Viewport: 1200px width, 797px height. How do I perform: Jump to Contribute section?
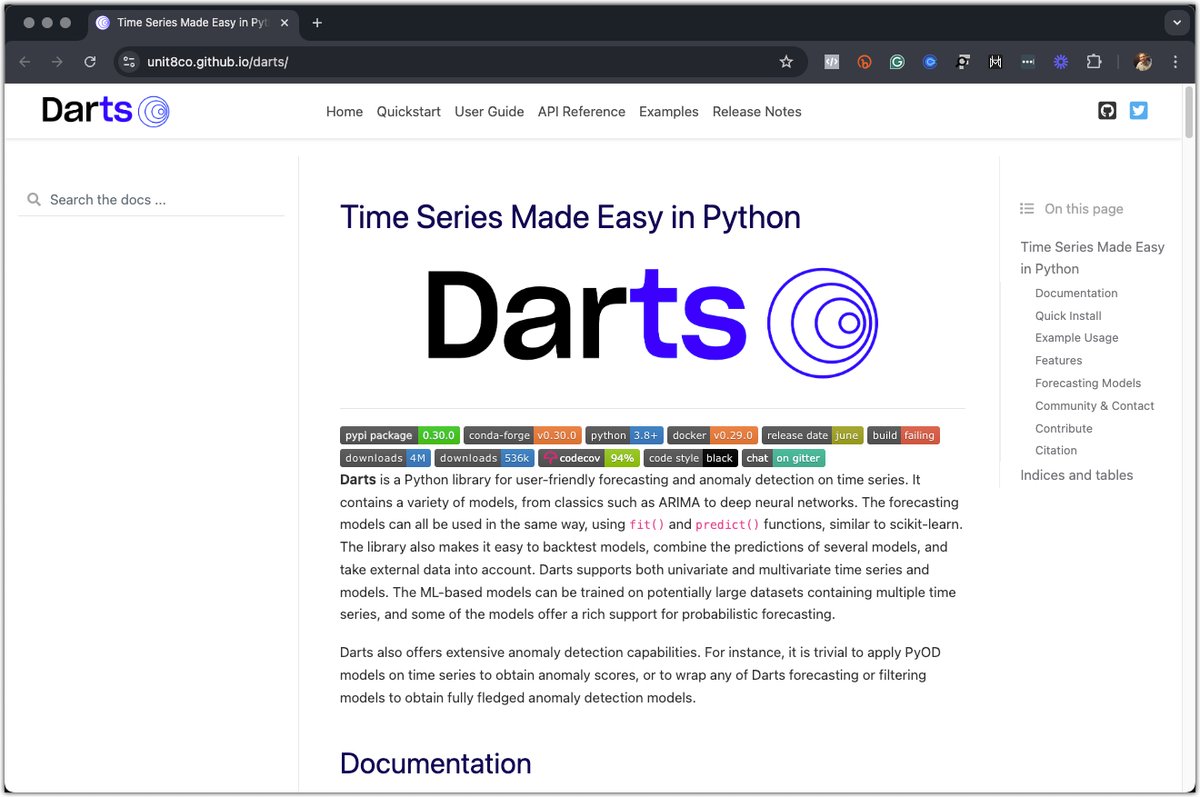point(1064,429)
